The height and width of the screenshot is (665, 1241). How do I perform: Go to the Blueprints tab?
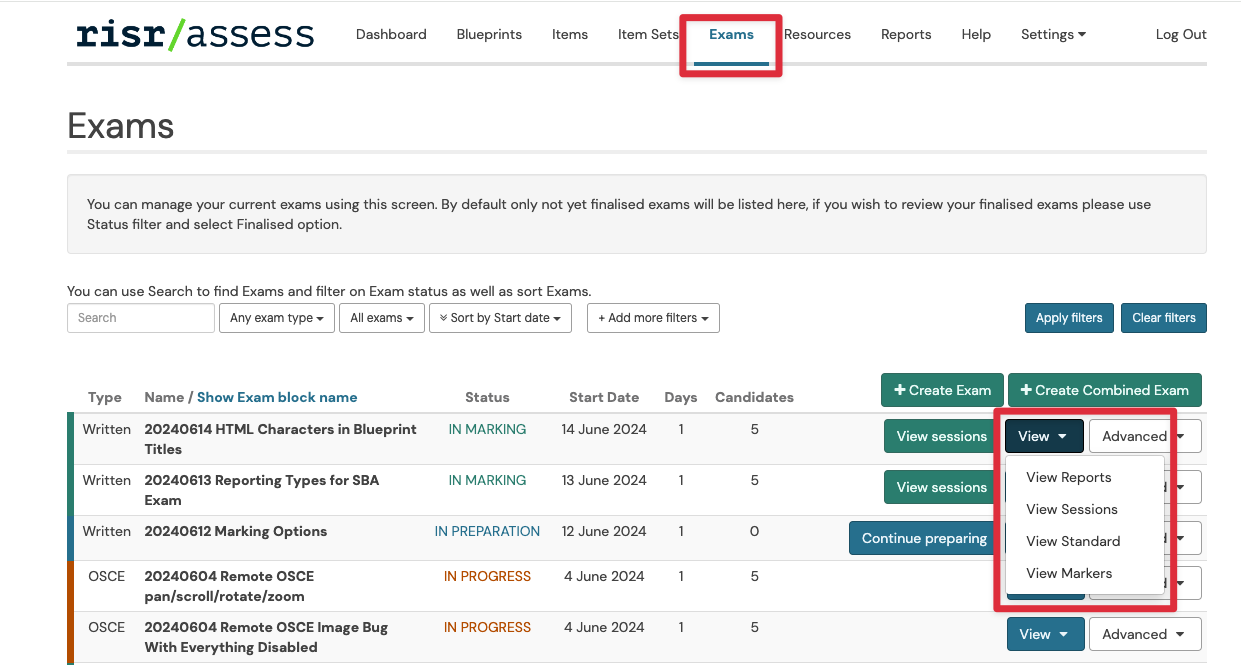(x=489, y=34)
